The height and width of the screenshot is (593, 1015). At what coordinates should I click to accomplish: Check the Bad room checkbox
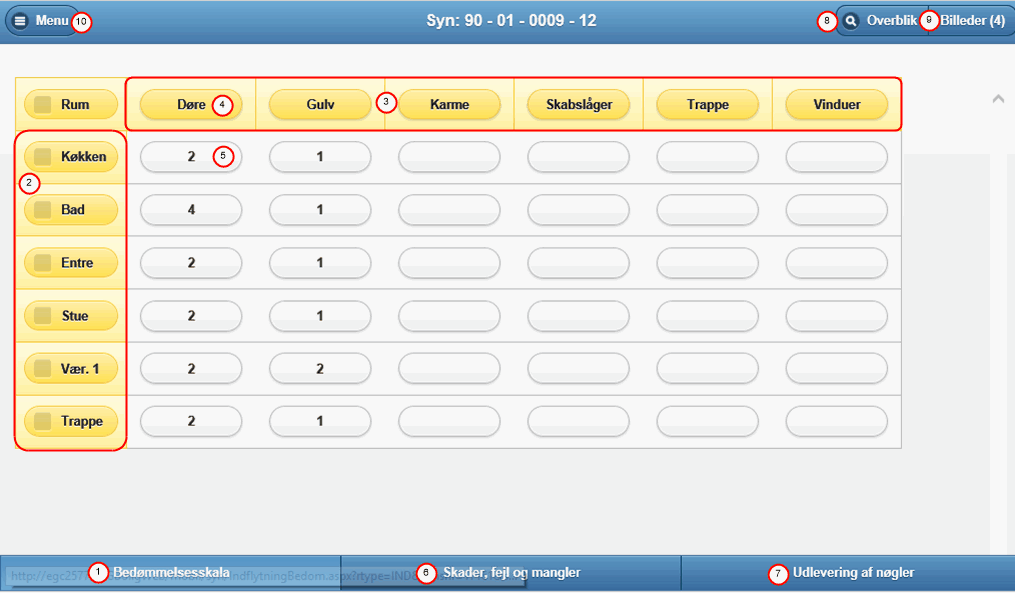(43, 210)
